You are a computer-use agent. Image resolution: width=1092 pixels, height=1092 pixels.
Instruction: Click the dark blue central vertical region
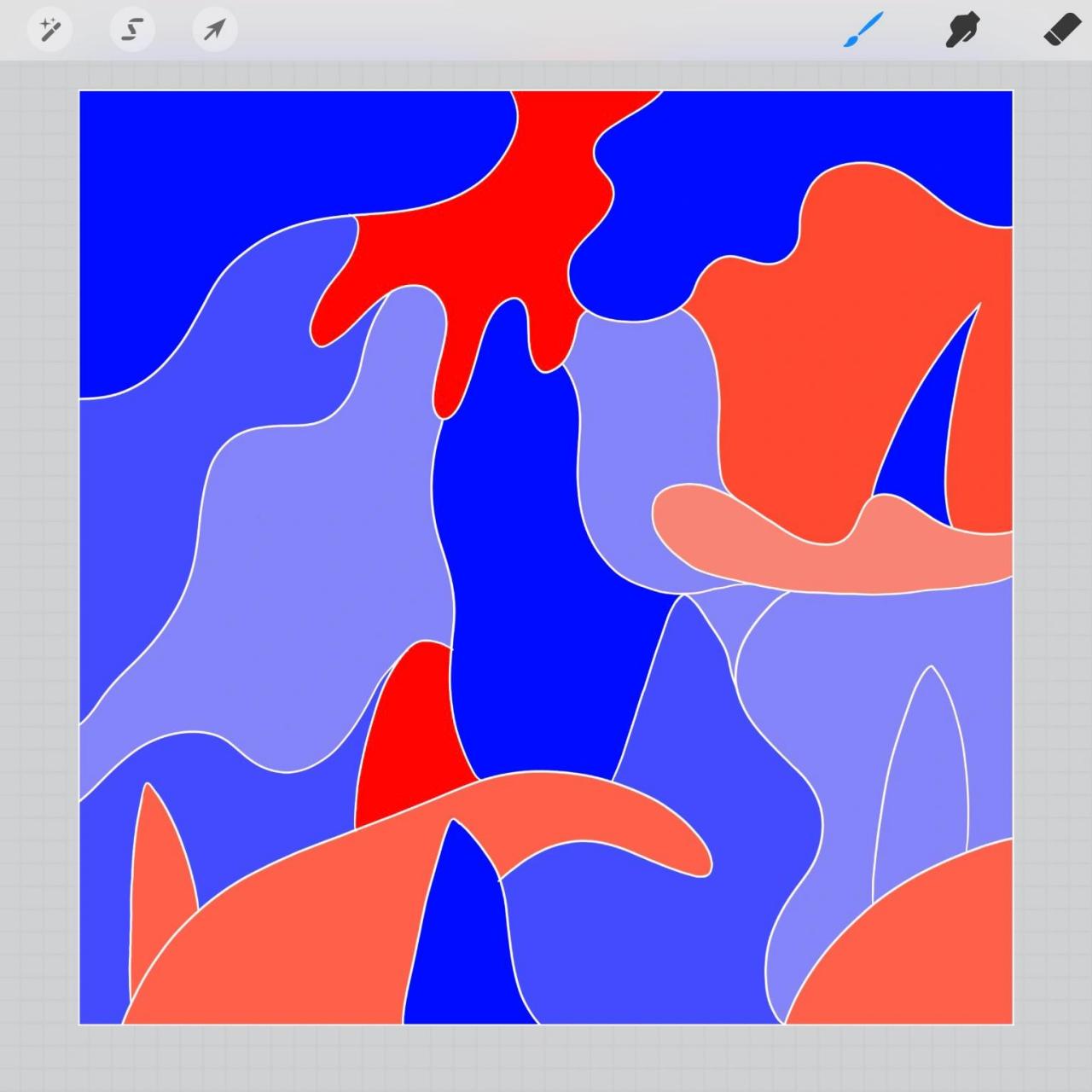pos(529,597)
